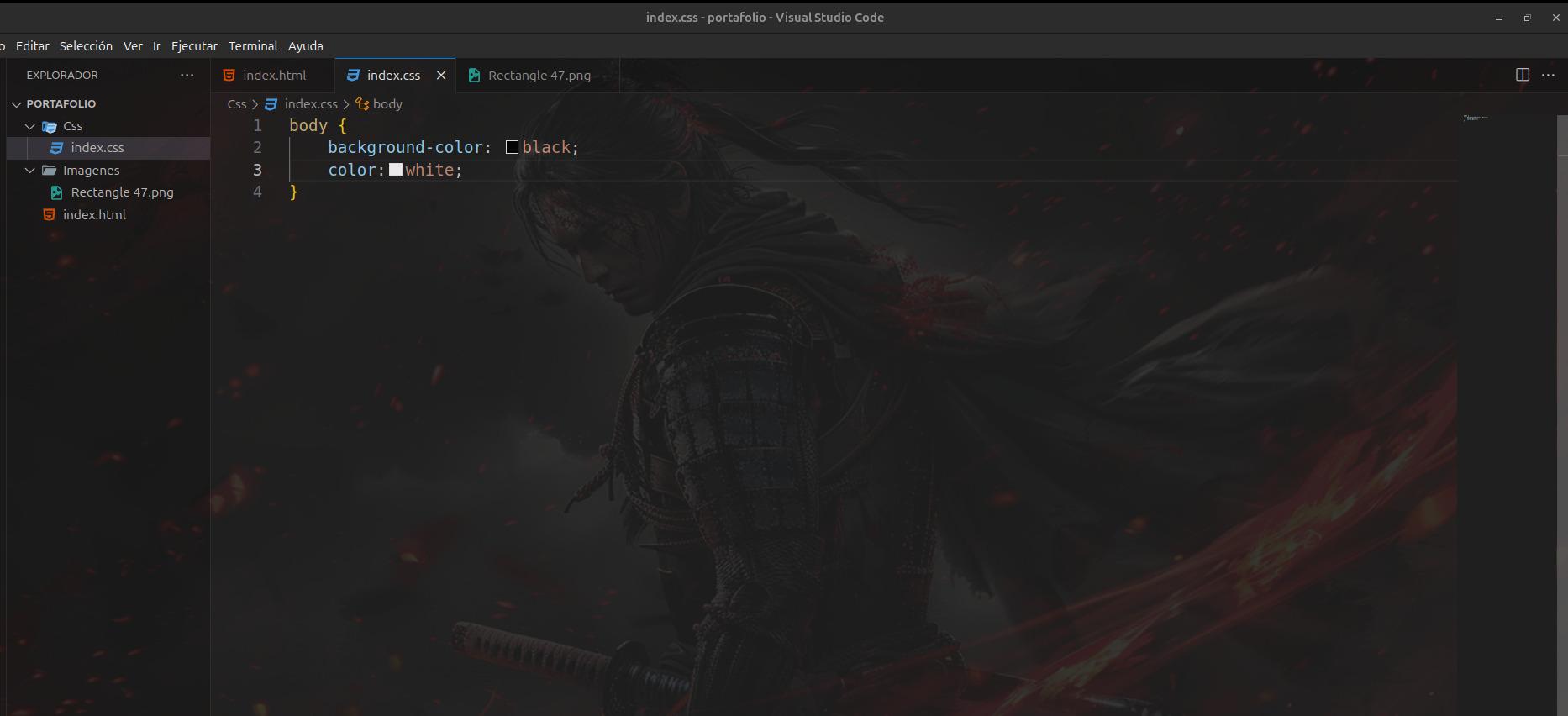
Task: Click the body symbol icon in breadcrumb
Action: tap(362, 104)
